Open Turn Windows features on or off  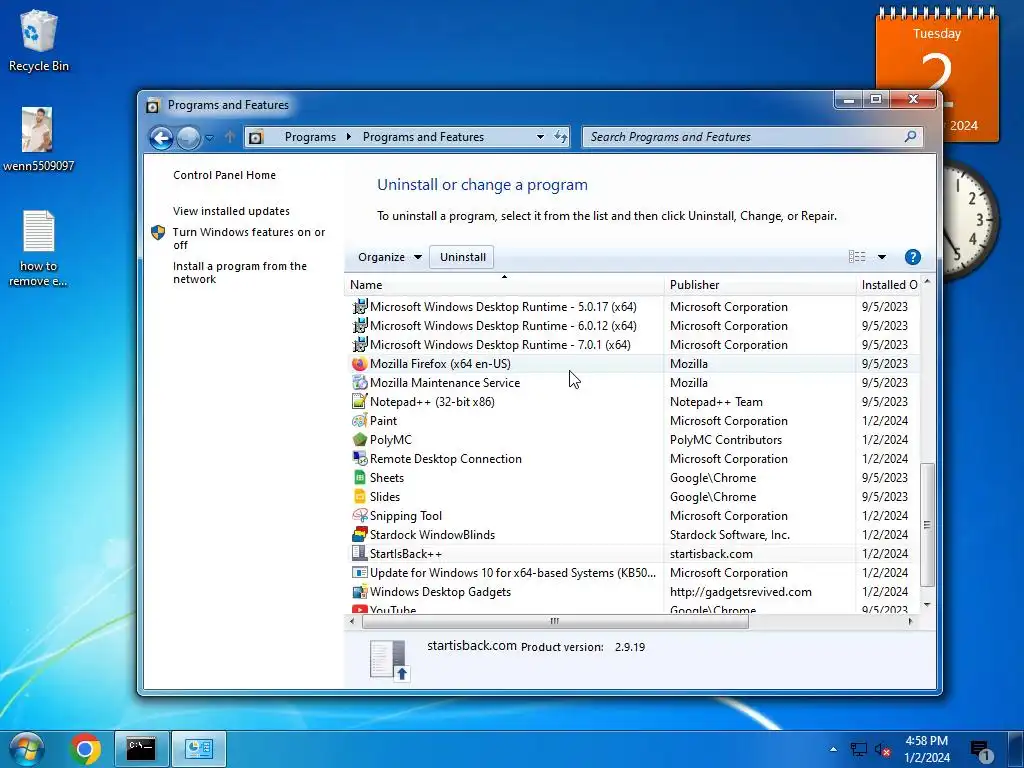coord(248,238)
